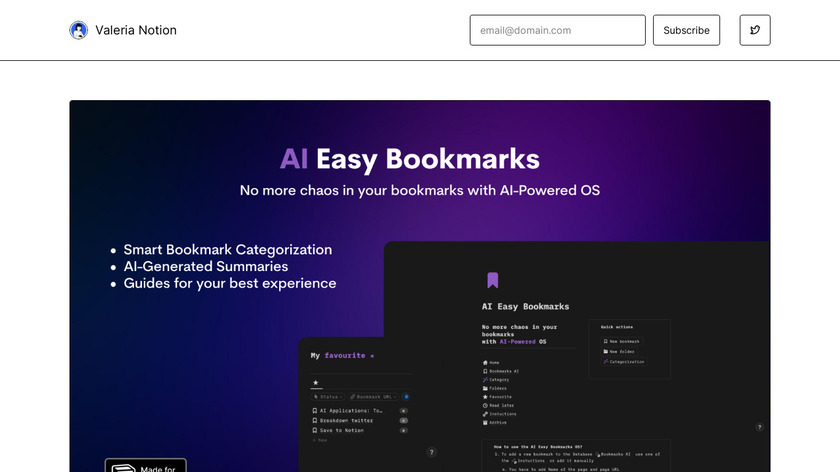
Task: Click 'Guides for your best experience' bullet
Action: (x=230, y=283)
